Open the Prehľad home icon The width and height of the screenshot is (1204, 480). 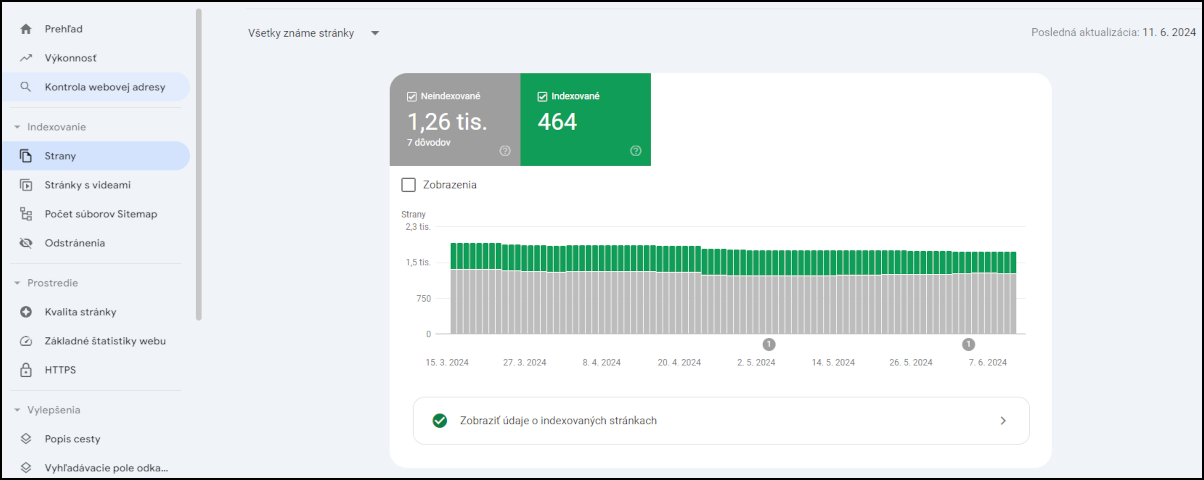coord(26,29)
